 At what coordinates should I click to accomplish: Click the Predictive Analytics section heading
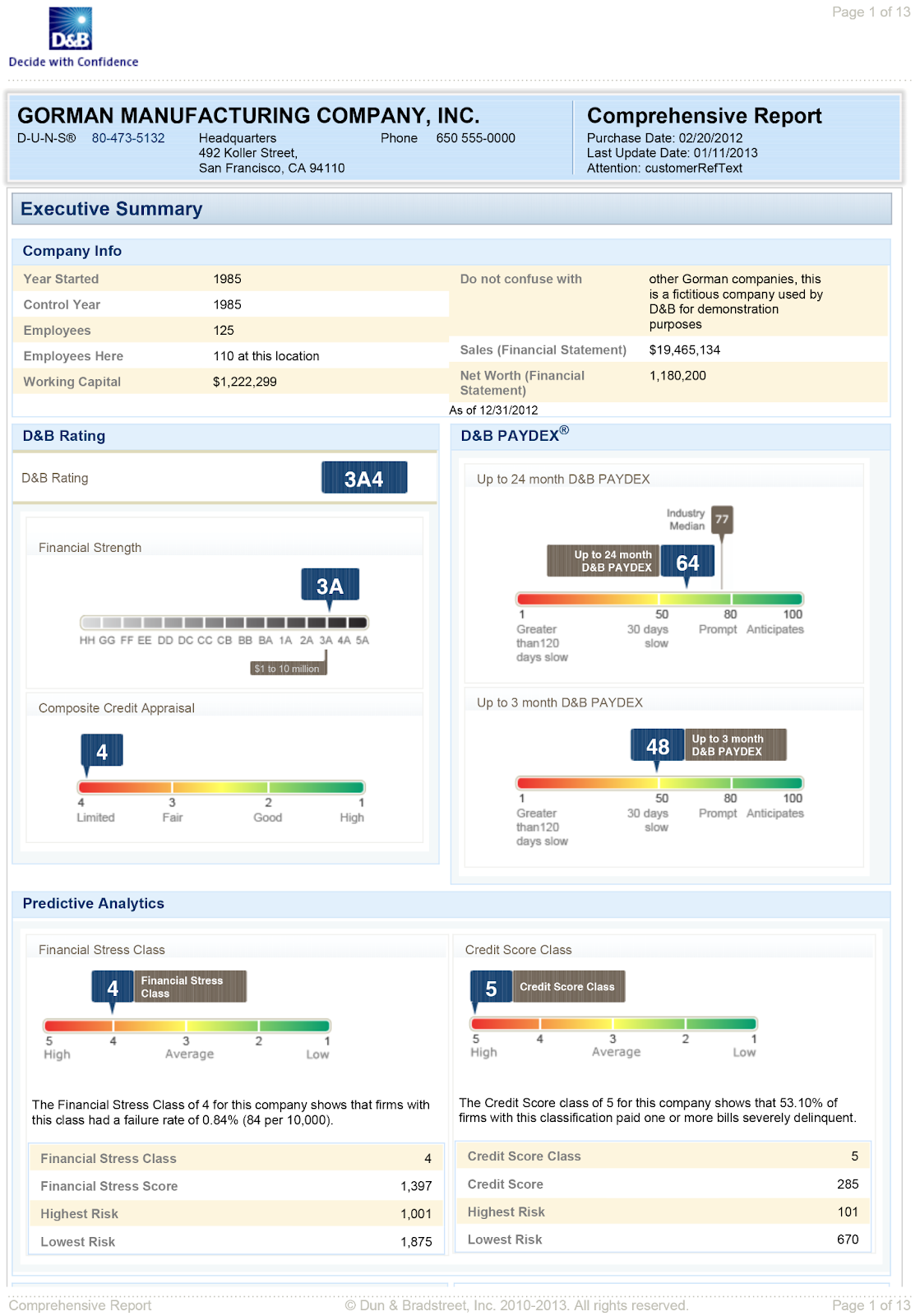point(94,903)
